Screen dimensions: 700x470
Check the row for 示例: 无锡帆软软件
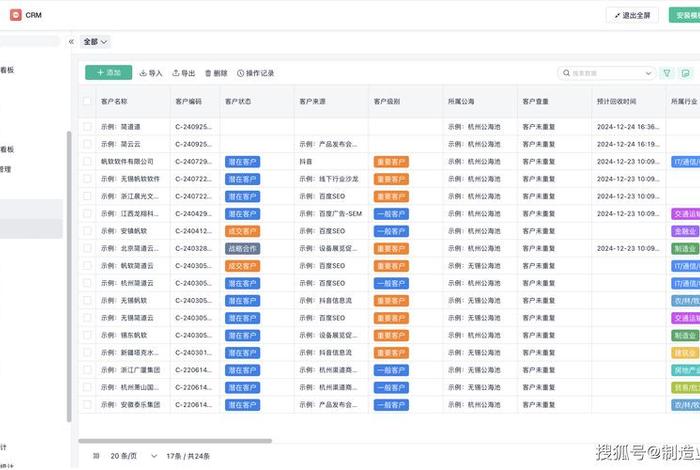87,179
